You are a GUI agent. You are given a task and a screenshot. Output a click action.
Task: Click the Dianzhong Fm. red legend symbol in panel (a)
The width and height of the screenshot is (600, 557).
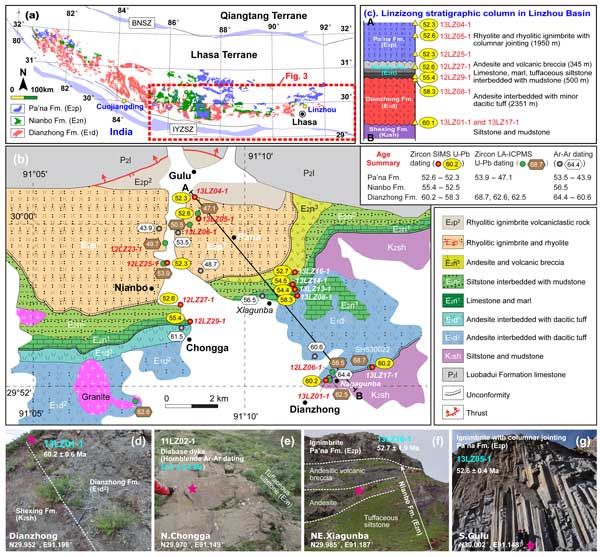click(18, 133)
